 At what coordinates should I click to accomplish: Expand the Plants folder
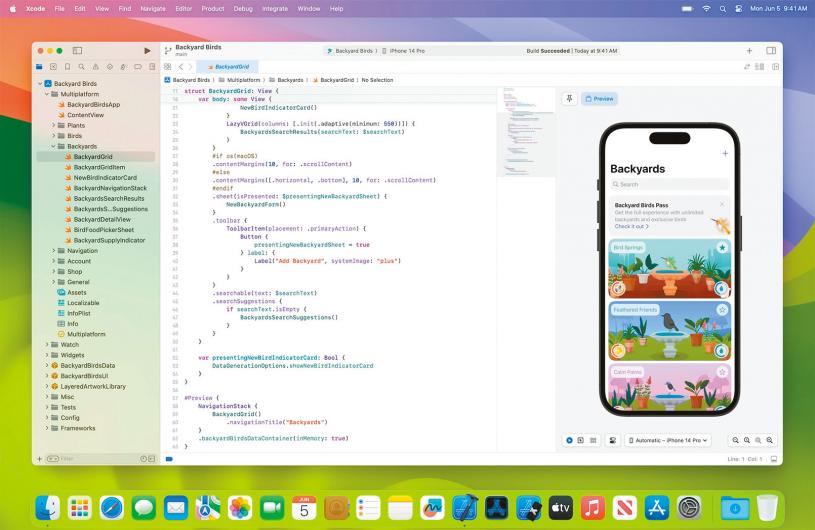(54, 125)
